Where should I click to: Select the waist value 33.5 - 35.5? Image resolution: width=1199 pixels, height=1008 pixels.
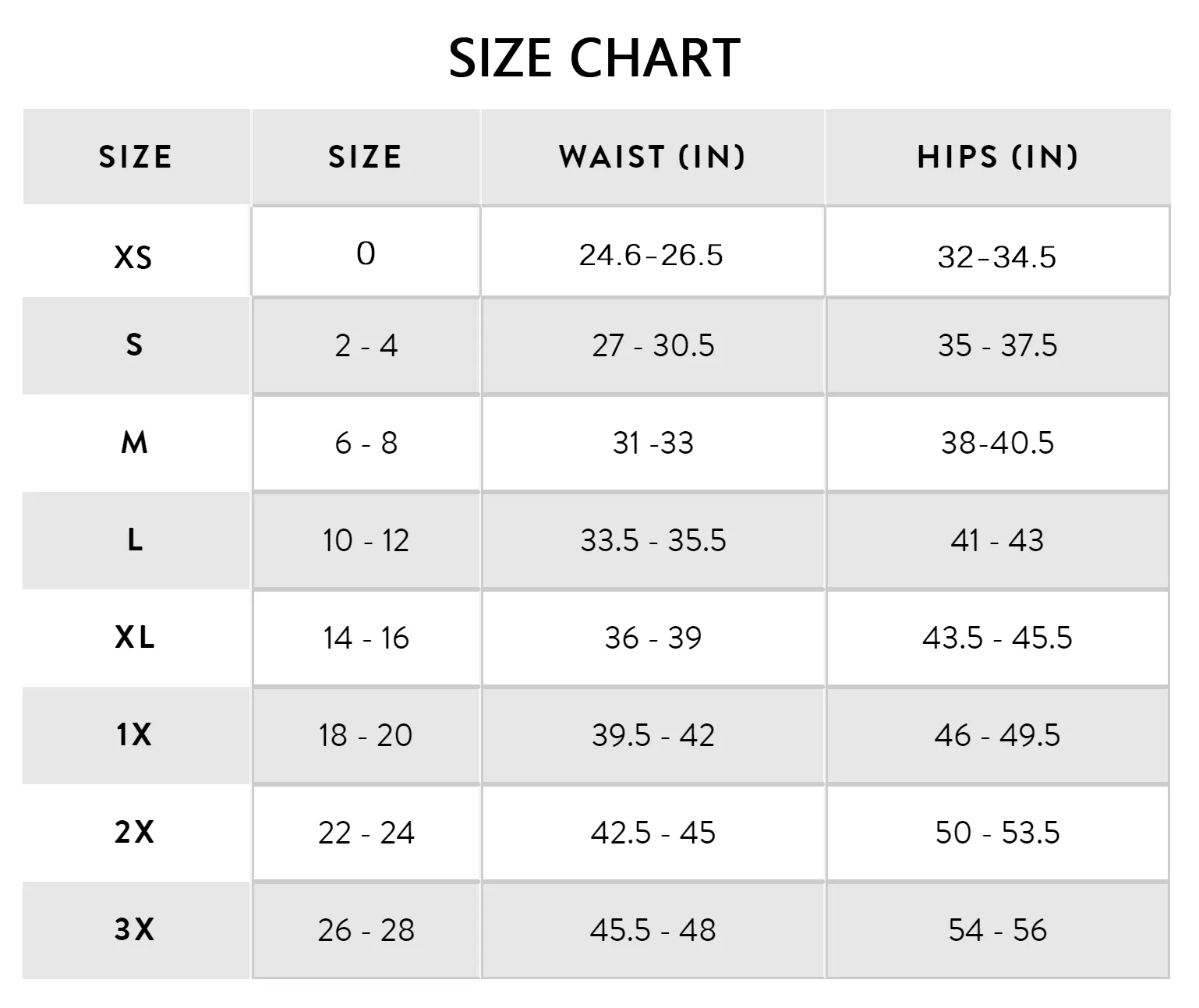pos(653,540)
